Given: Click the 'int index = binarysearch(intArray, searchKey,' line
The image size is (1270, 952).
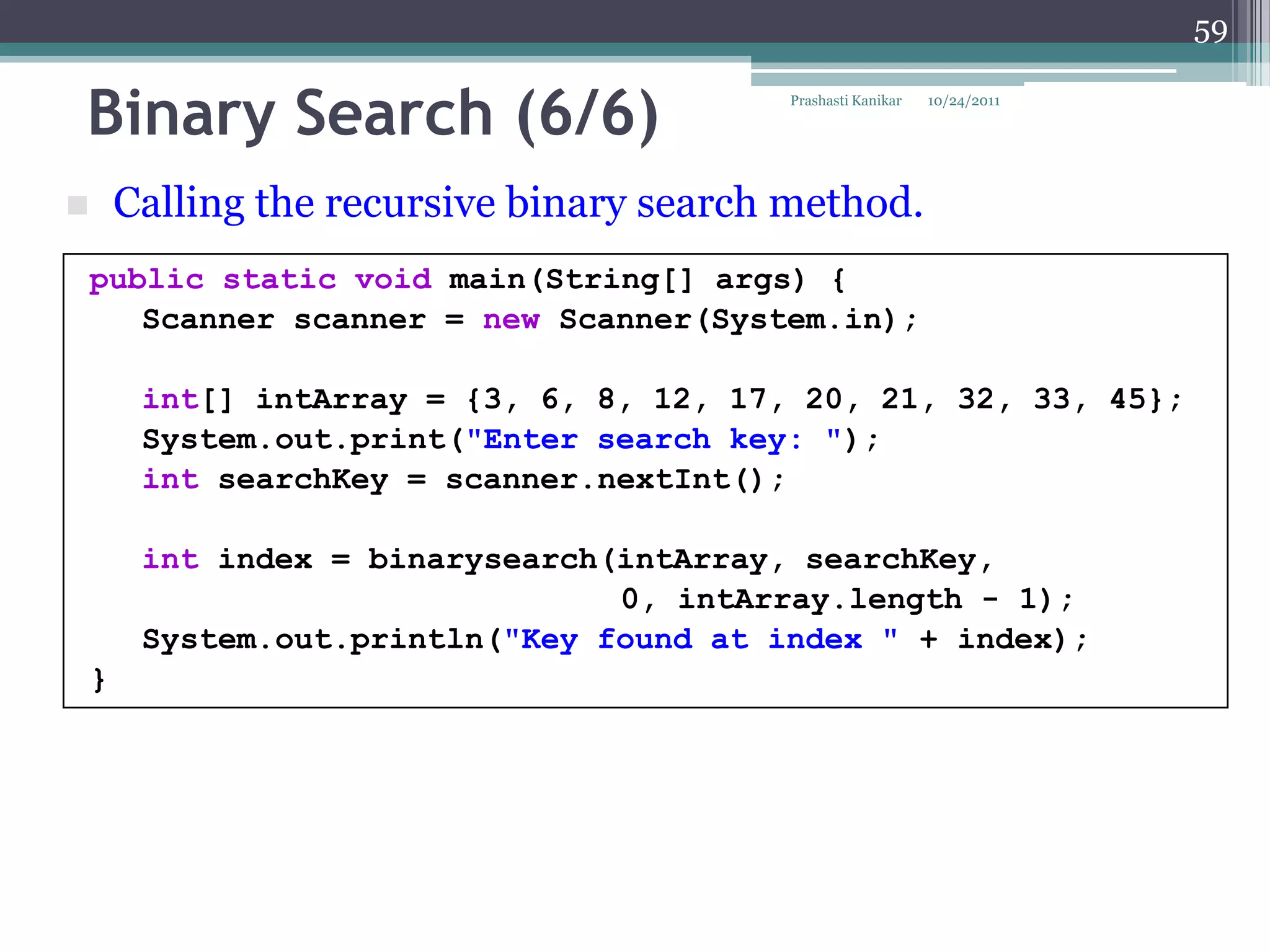Looking at the screenshot, I should pos(567,560).
